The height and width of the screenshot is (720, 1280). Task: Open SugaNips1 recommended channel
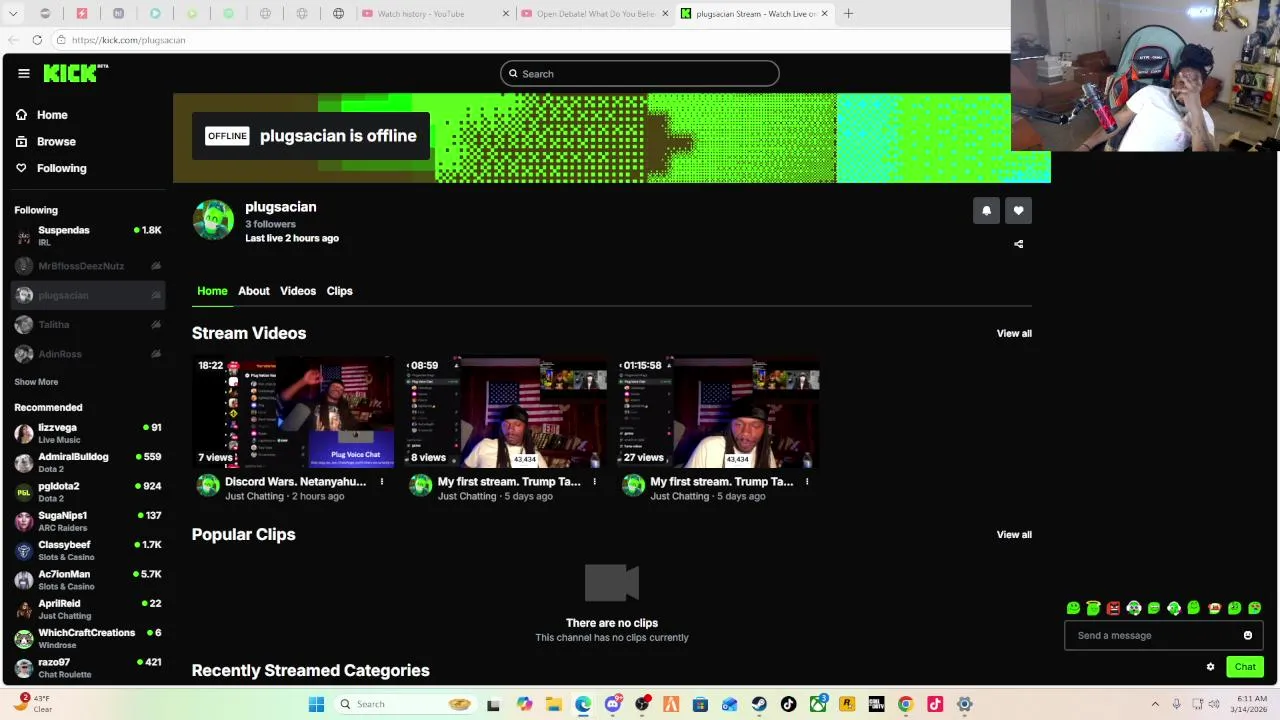click(x=88, y=522)
